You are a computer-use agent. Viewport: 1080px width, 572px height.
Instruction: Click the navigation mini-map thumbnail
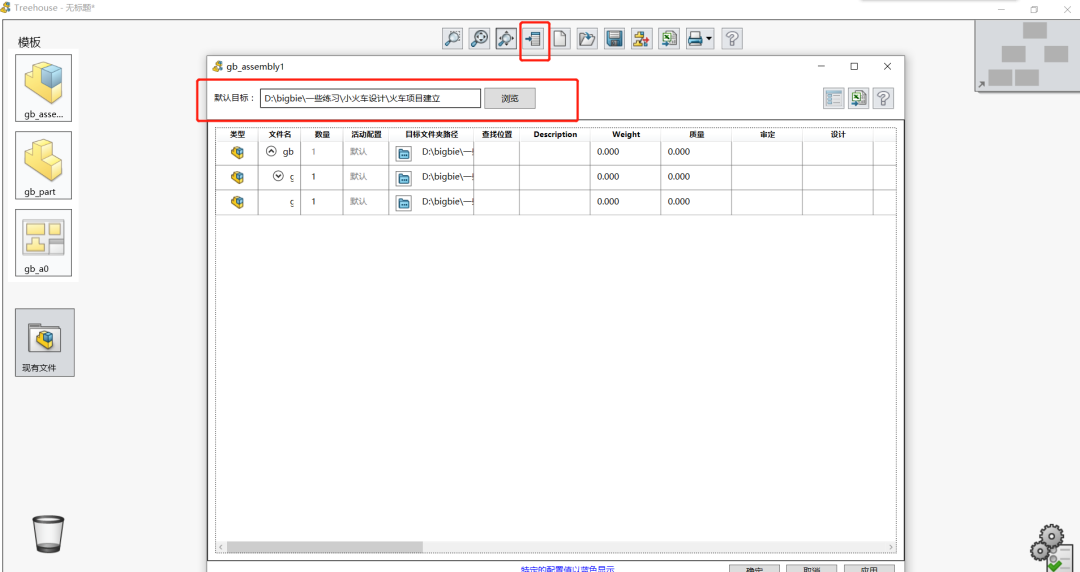(x=1027, y=55)
